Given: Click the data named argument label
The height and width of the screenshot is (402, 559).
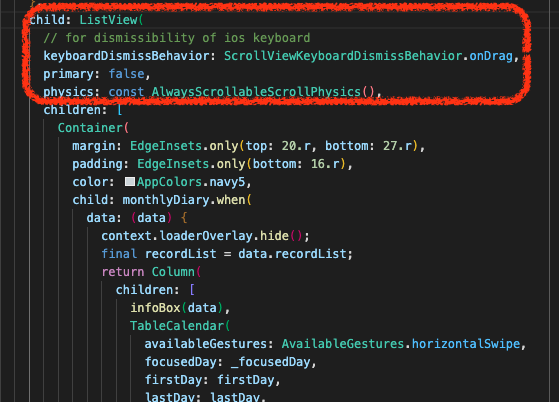Looking at the screenshot, I should coord(101,218).
